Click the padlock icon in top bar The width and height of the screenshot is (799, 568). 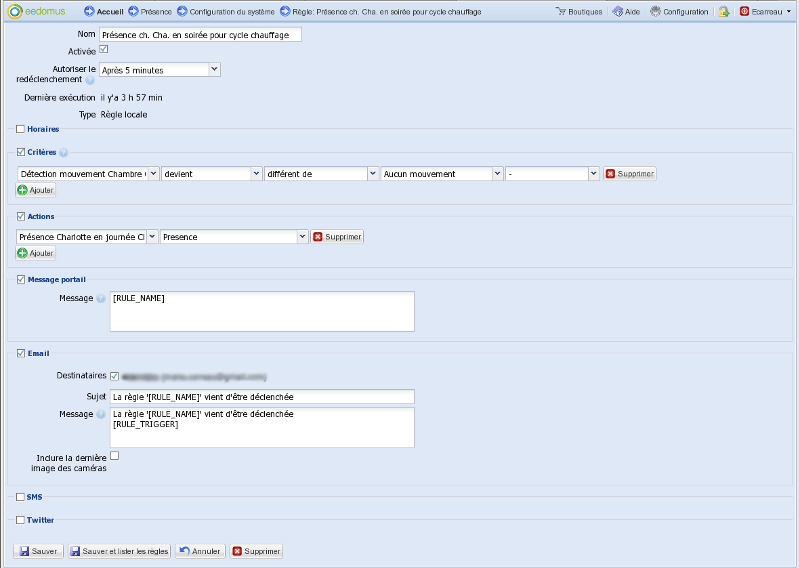point(723,12)
